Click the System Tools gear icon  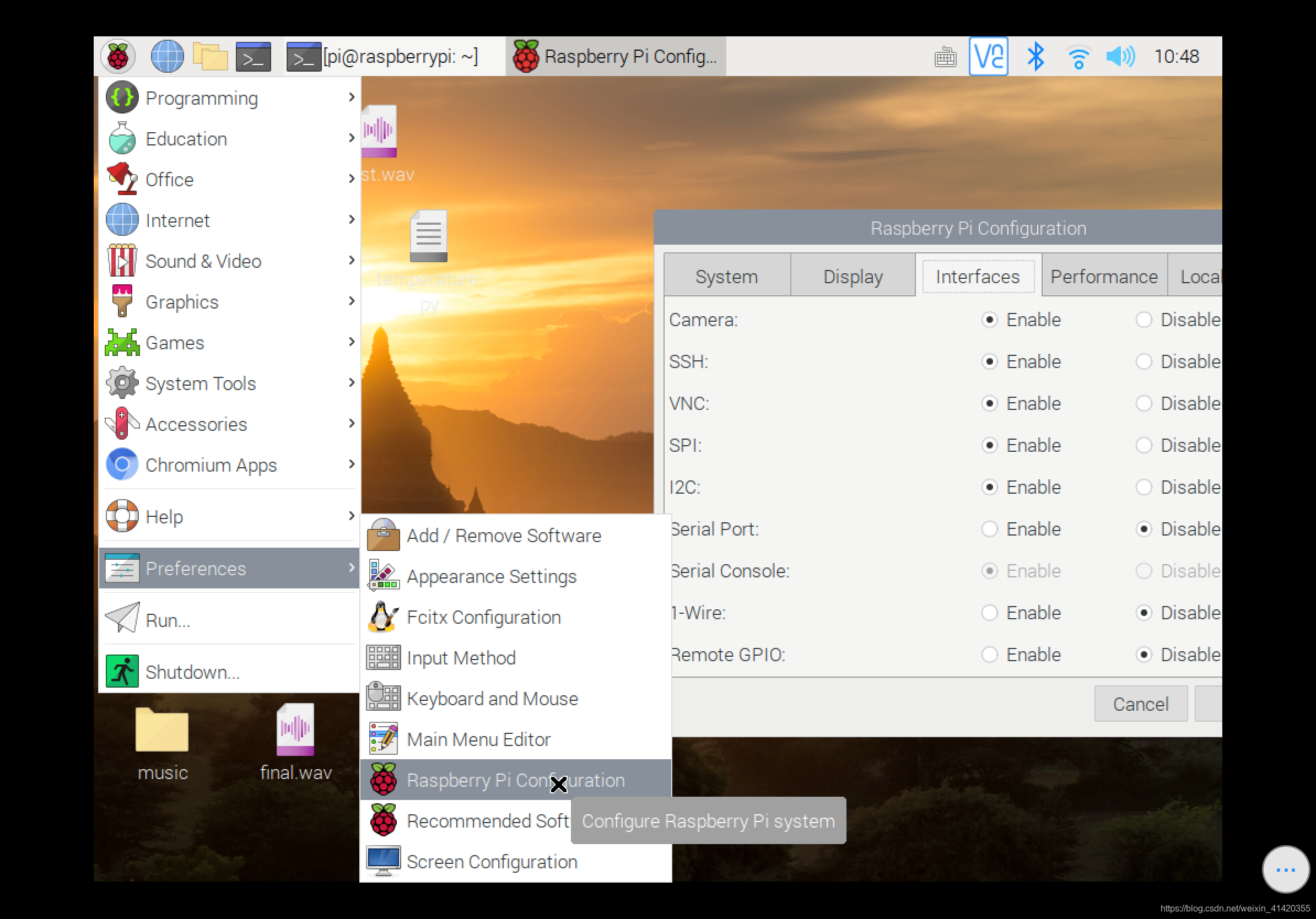pos(122,383)
